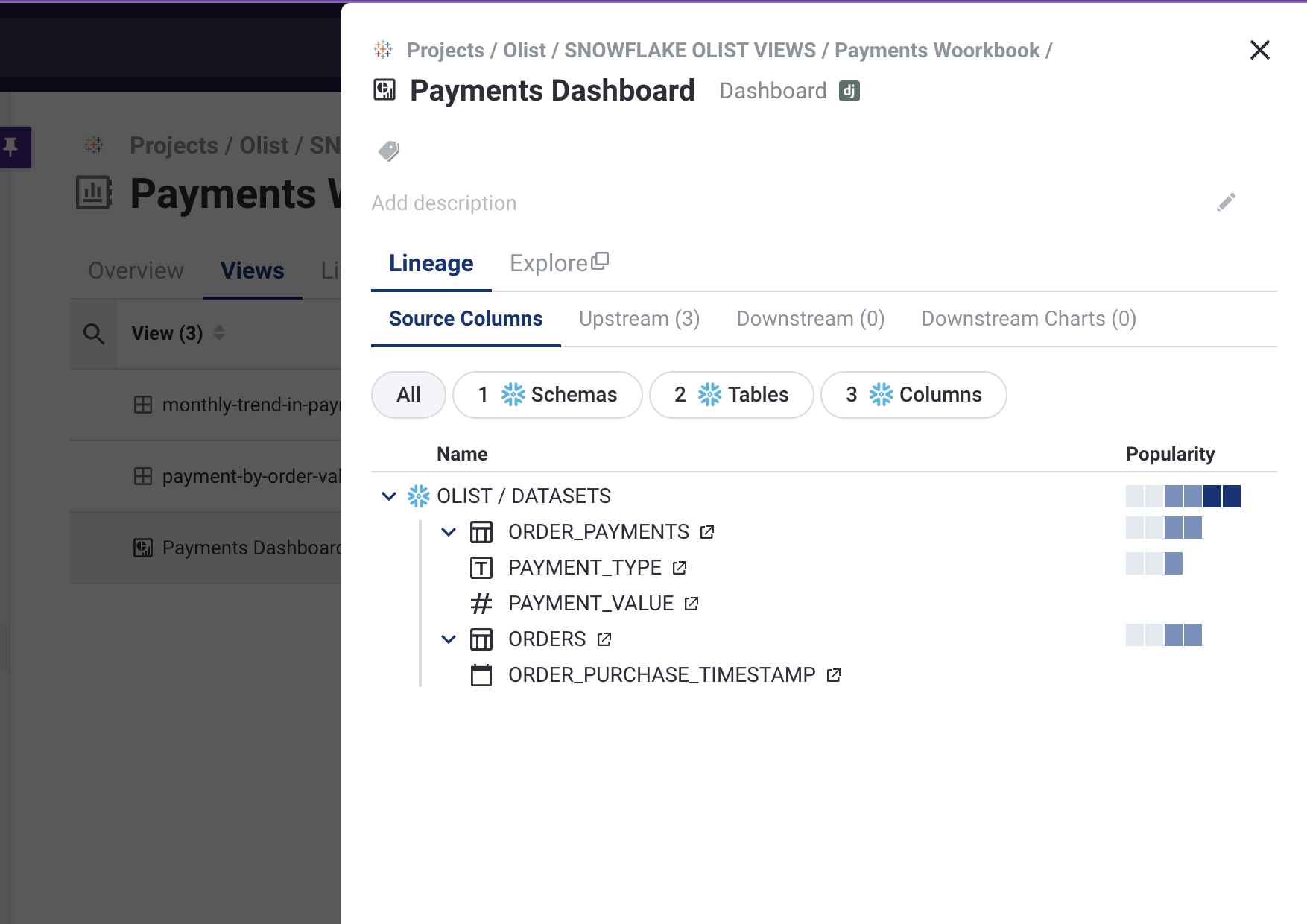Click the Add description field

tap(444, 203)
